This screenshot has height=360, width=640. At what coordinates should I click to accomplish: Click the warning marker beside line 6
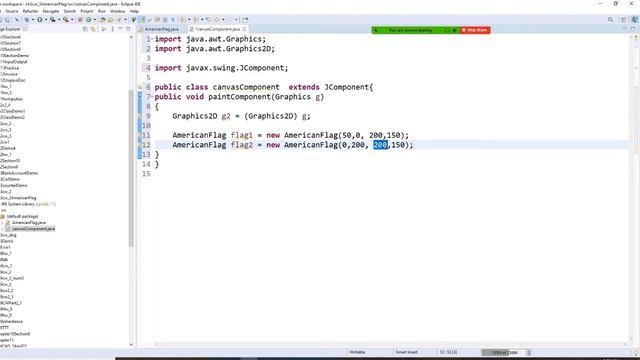click(140, 87)
